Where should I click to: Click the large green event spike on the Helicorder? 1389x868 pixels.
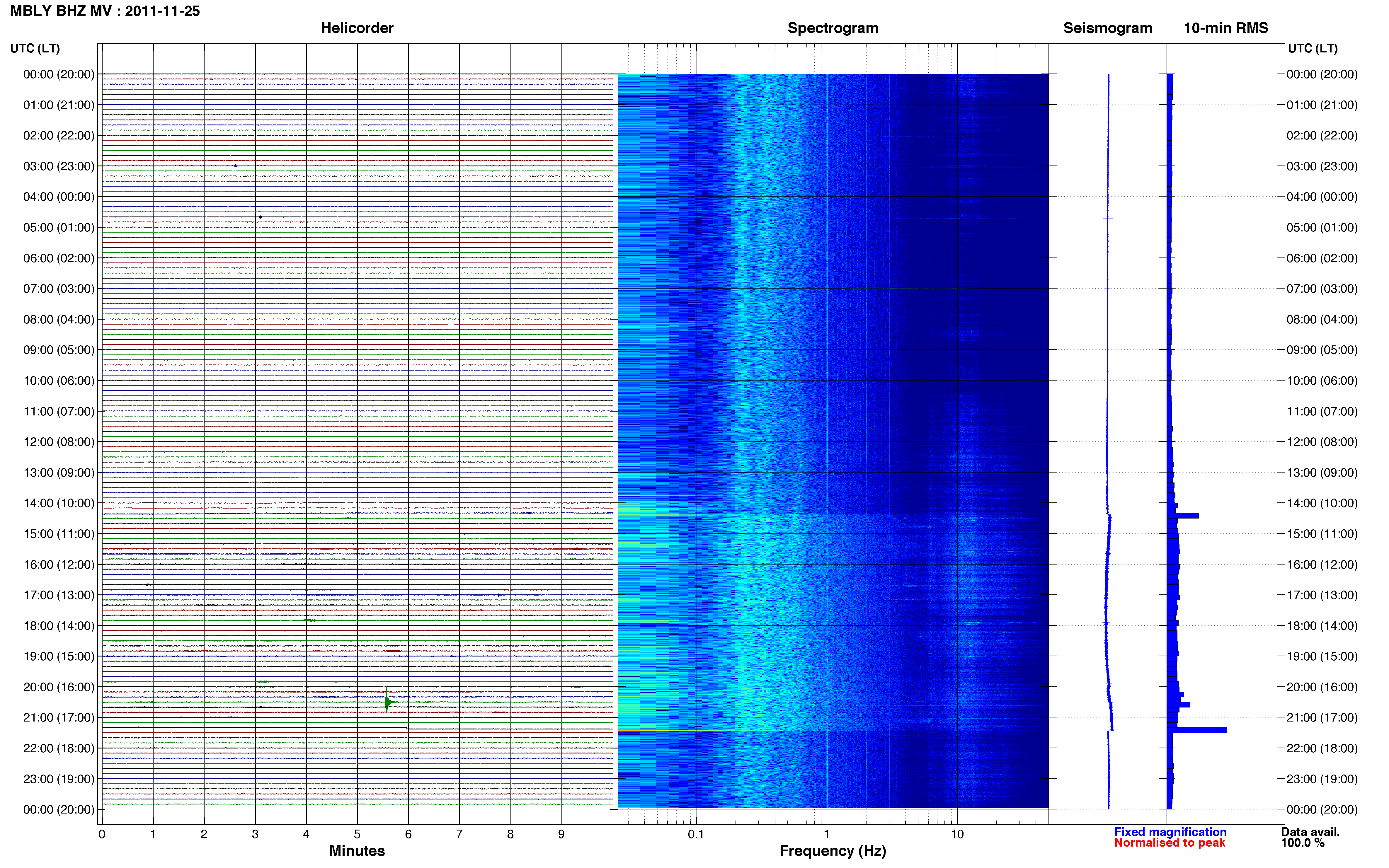pos(388,701)
